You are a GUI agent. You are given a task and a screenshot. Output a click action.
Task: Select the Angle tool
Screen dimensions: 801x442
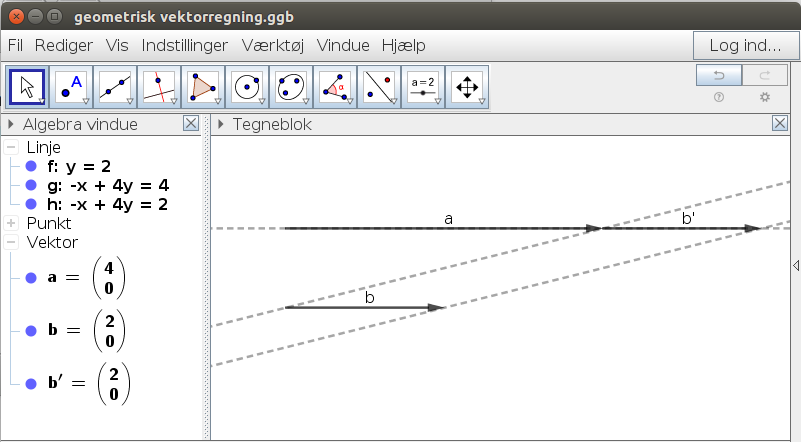[x=335, y=87]
